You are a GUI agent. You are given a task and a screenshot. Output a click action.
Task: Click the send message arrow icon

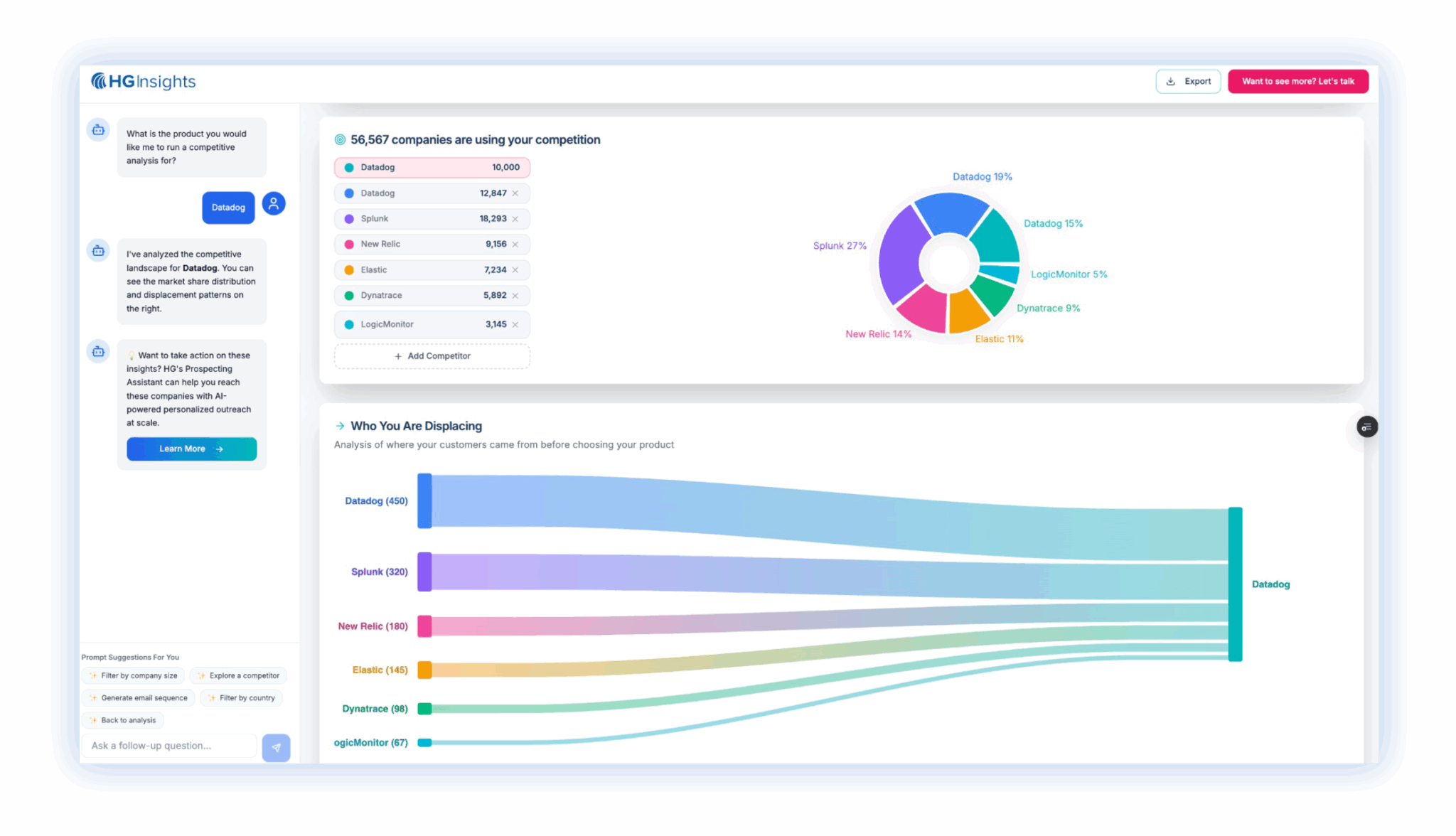tap(276, 747)
